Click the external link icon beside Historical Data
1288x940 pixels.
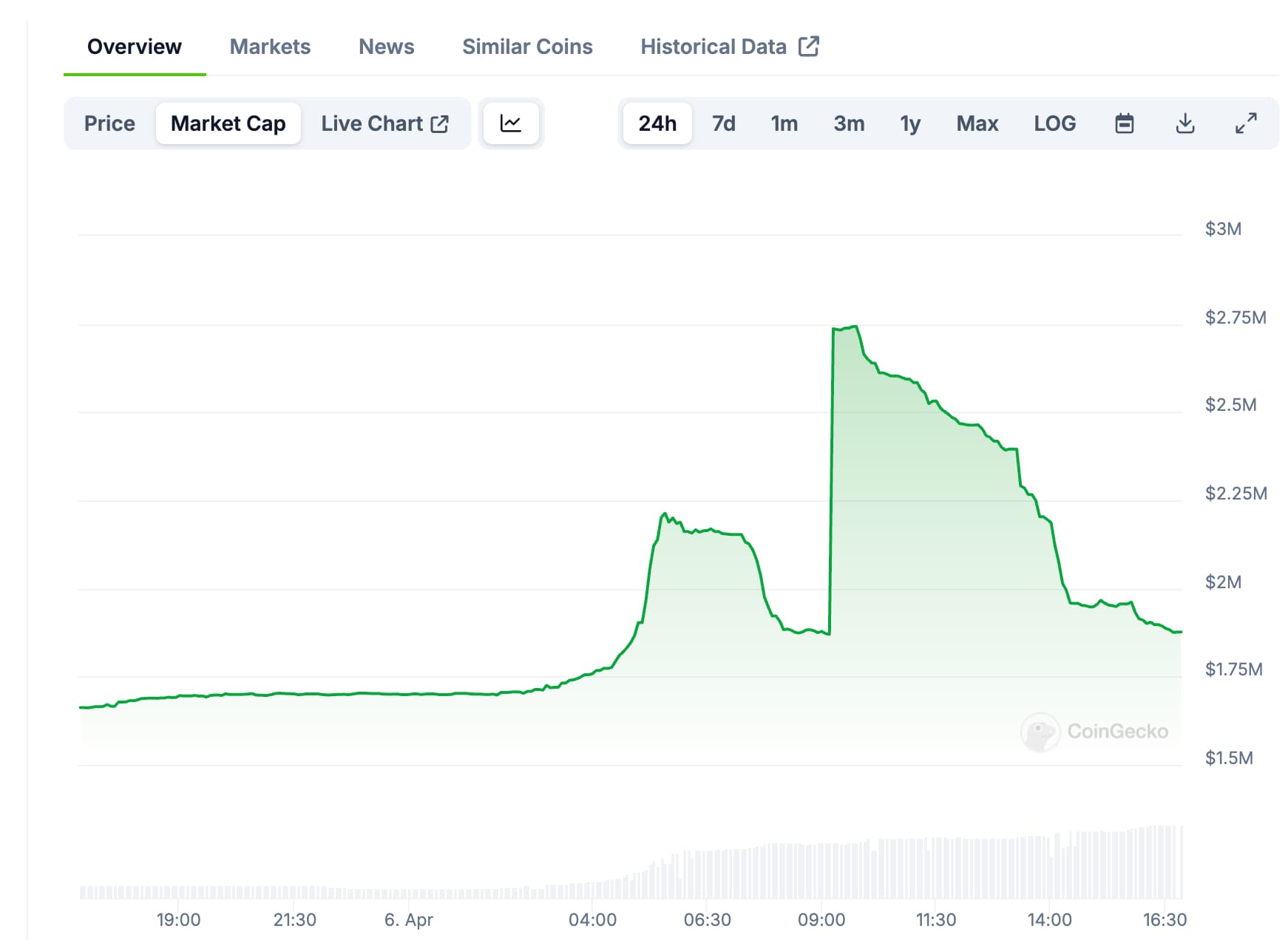808,47
